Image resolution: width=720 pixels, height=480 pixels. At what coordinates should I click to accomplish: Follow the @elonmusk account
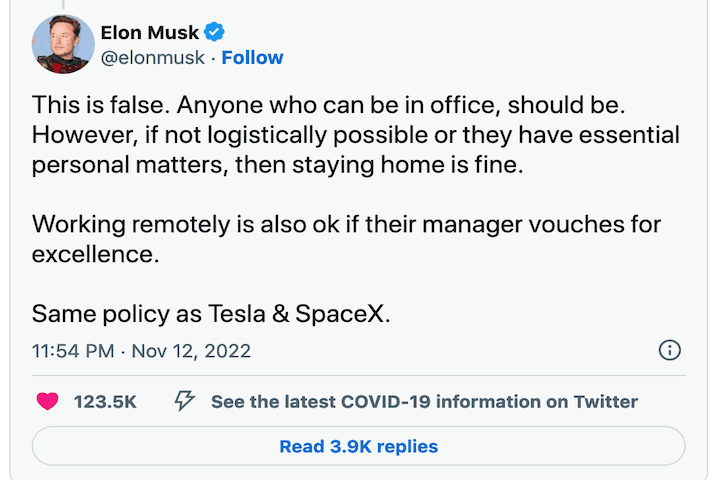[x=252, y=58]
